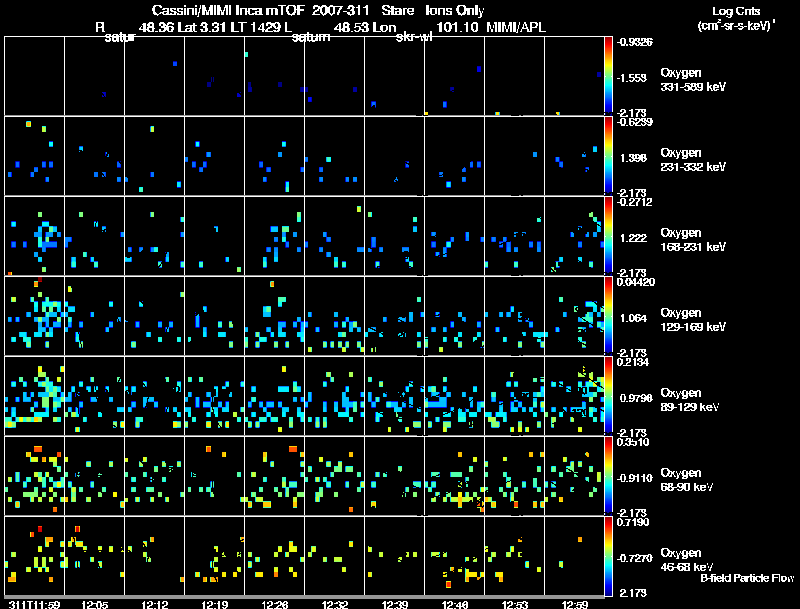Click the last frame in the 129-169 keV row
The width and height of the screenshot is (800, 609).
575,314
